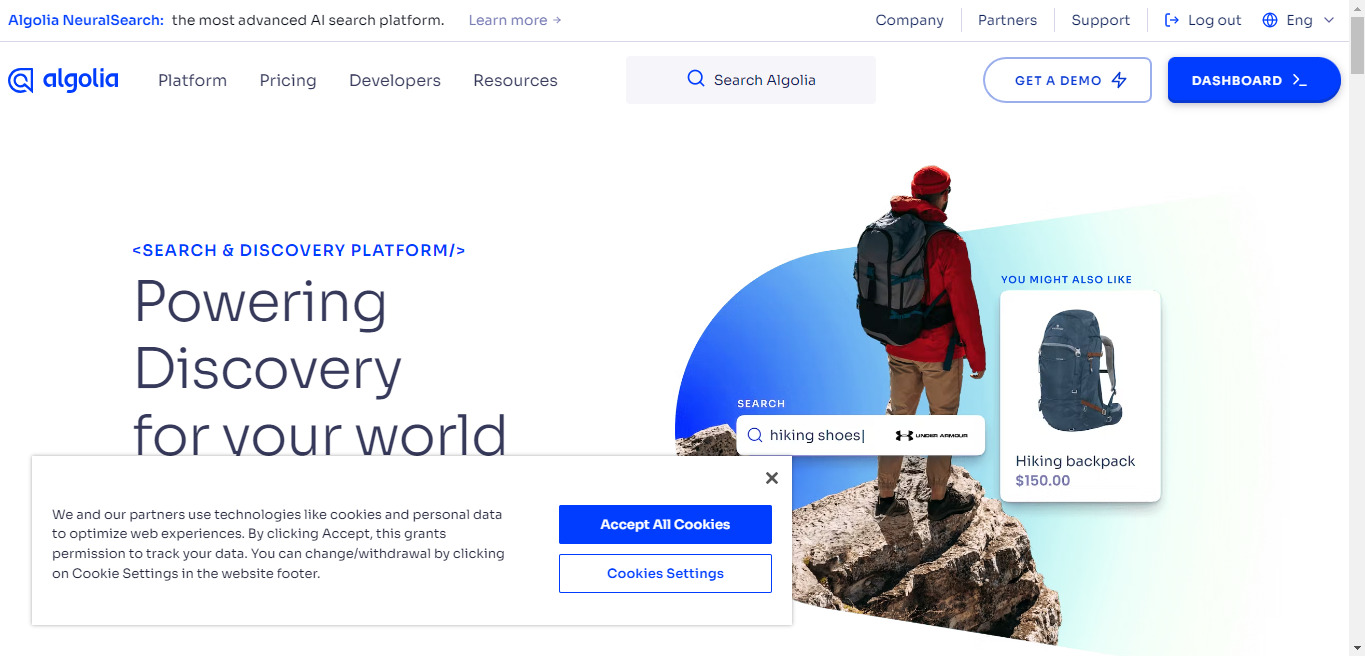Click the $150.00 price text
Screen dimensions: 1365x656
tap(1042, 481)
